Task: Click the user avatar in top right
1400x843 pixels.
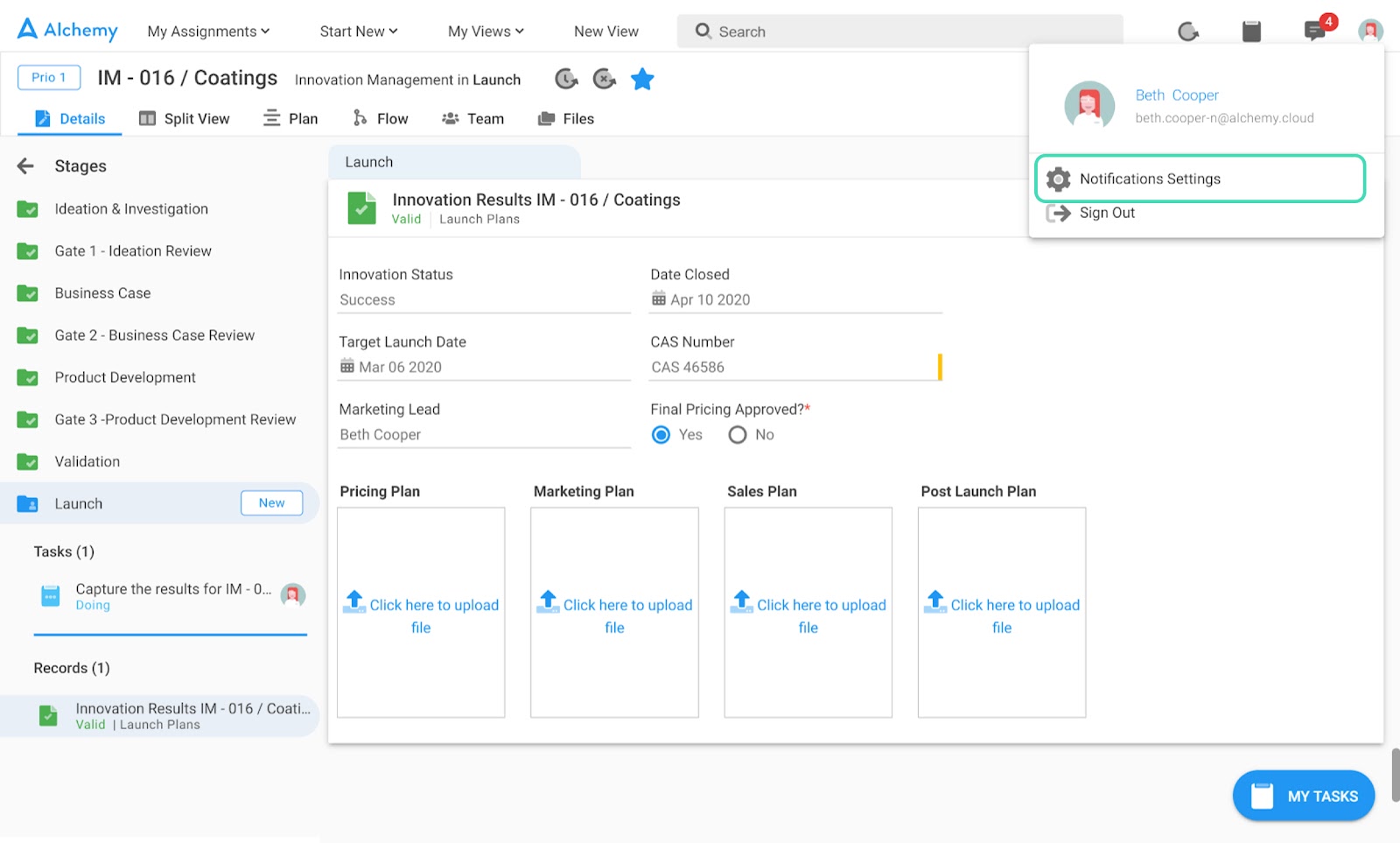Action: coord(1370,32)
